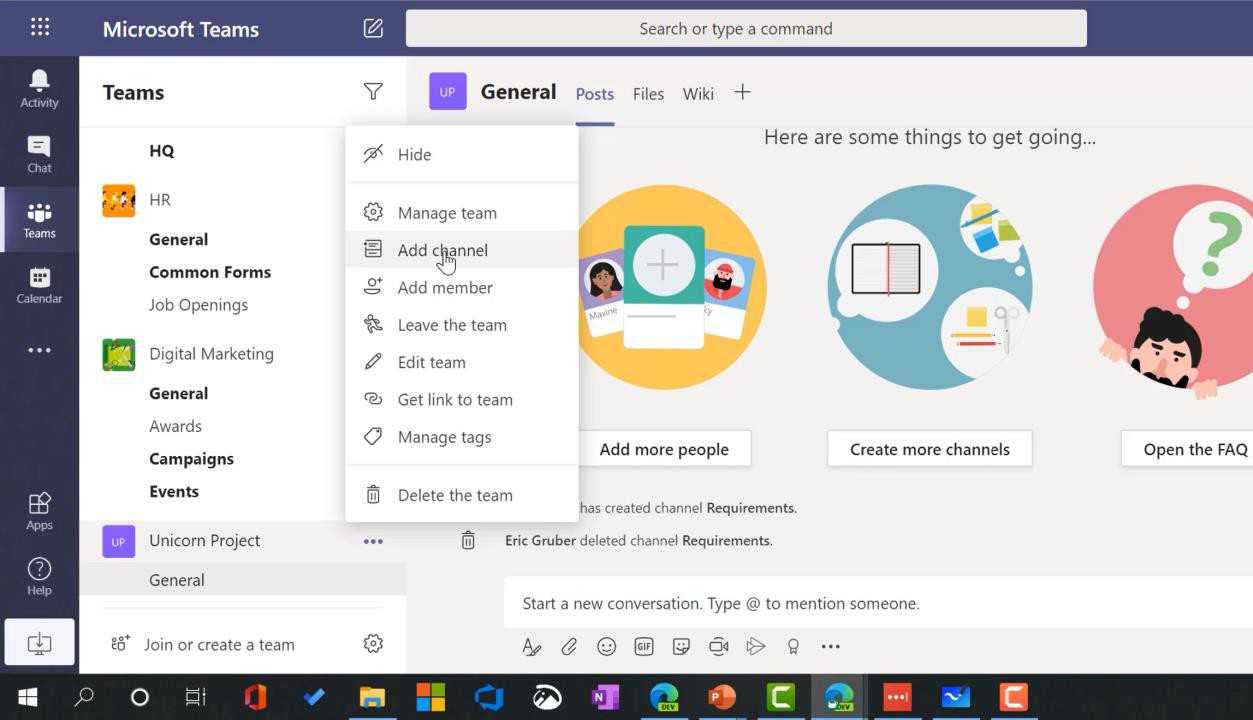This screenshot has width=1253, height=720.
Task: Open Help in the left rail
Action: 39,577
